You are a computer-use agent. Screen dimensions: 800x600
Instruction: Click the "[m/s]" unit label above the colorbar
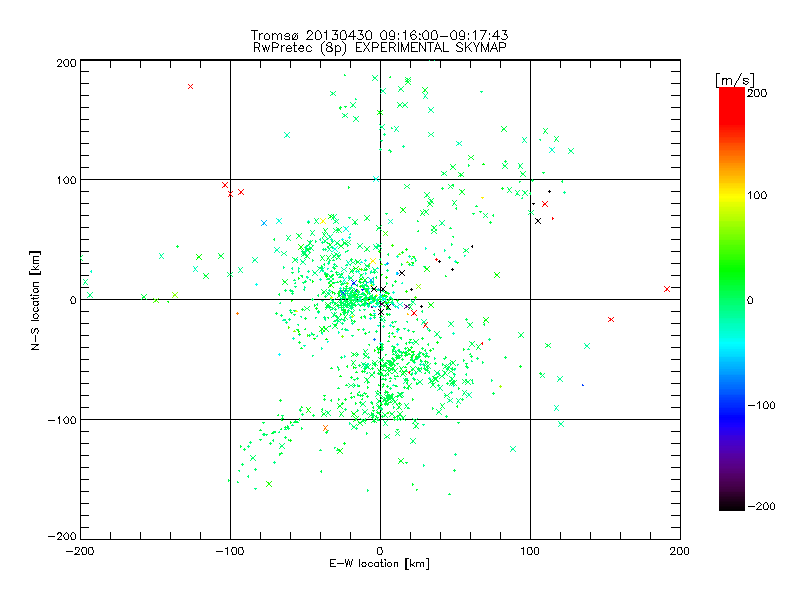pos(735,80)
